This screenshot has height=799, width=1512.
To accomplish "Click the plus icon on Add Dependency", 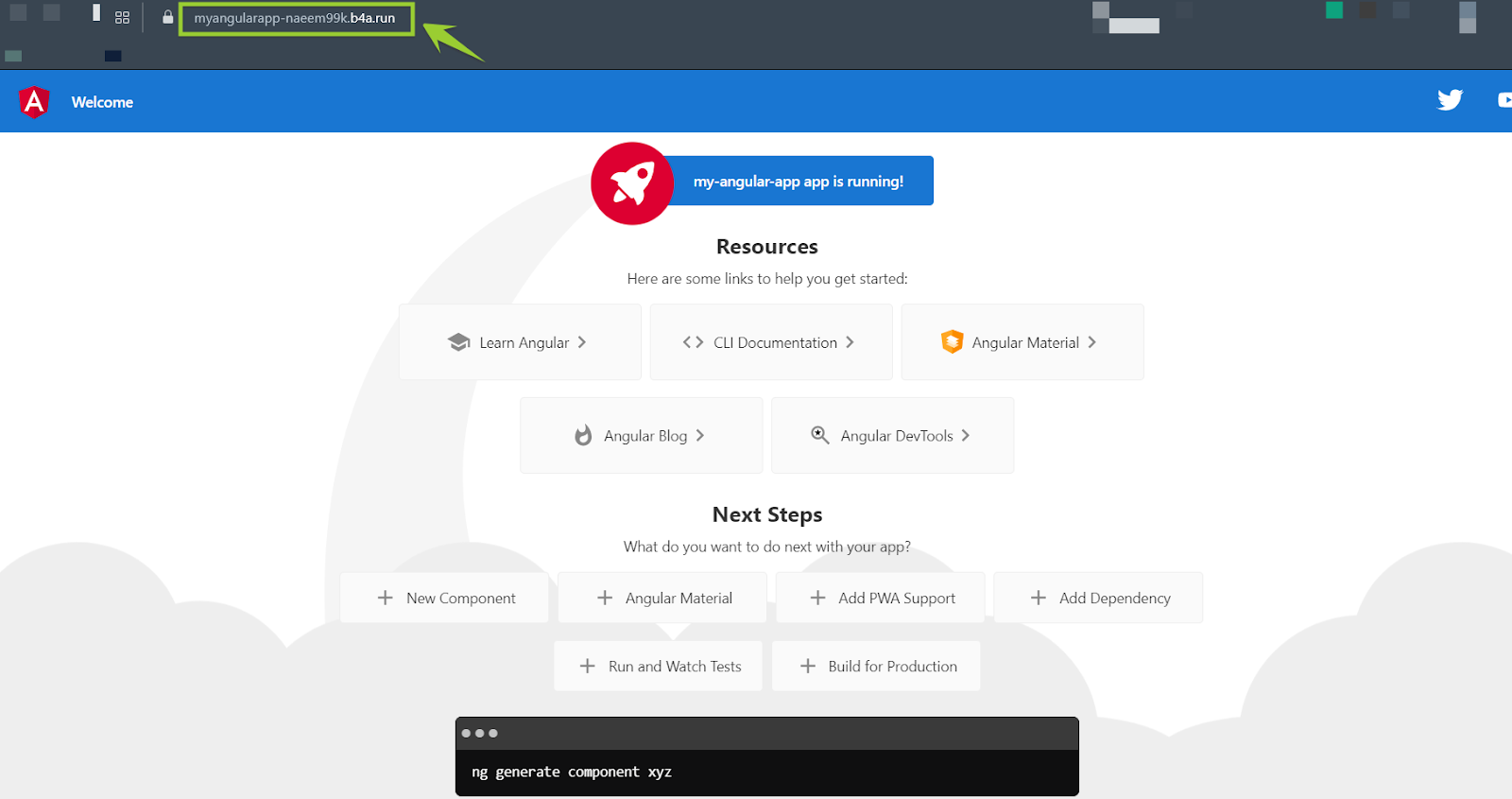I will (x=1039, y=598).
